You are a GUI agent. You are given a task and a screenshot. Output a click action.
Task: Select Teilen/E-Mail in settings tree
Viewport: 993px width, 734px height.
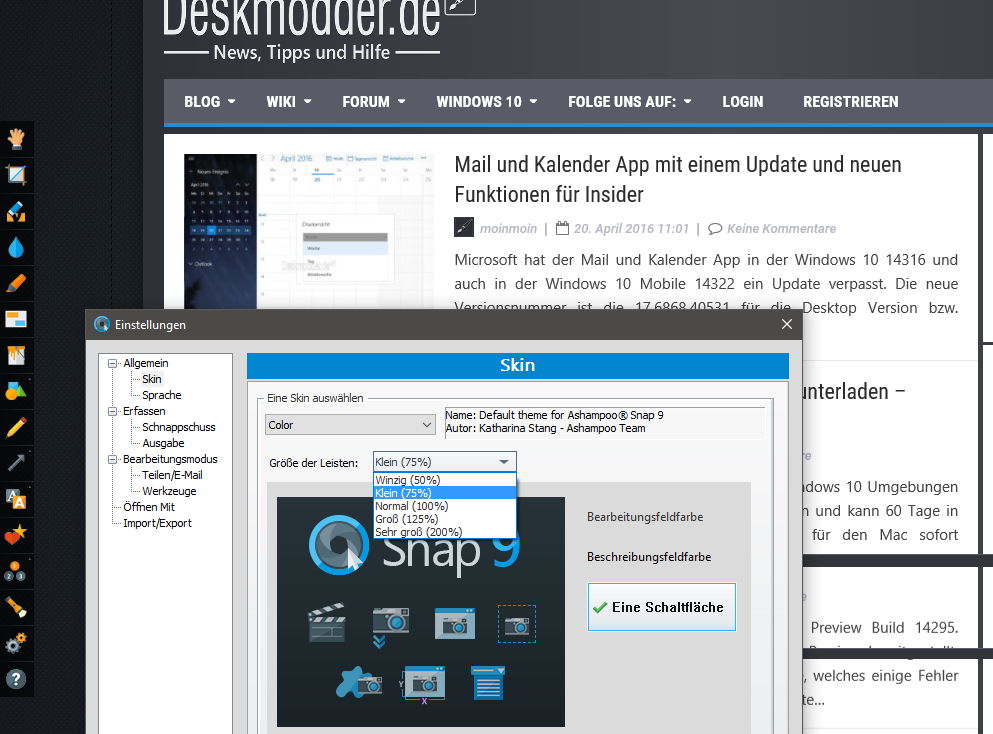click(172, 475)
